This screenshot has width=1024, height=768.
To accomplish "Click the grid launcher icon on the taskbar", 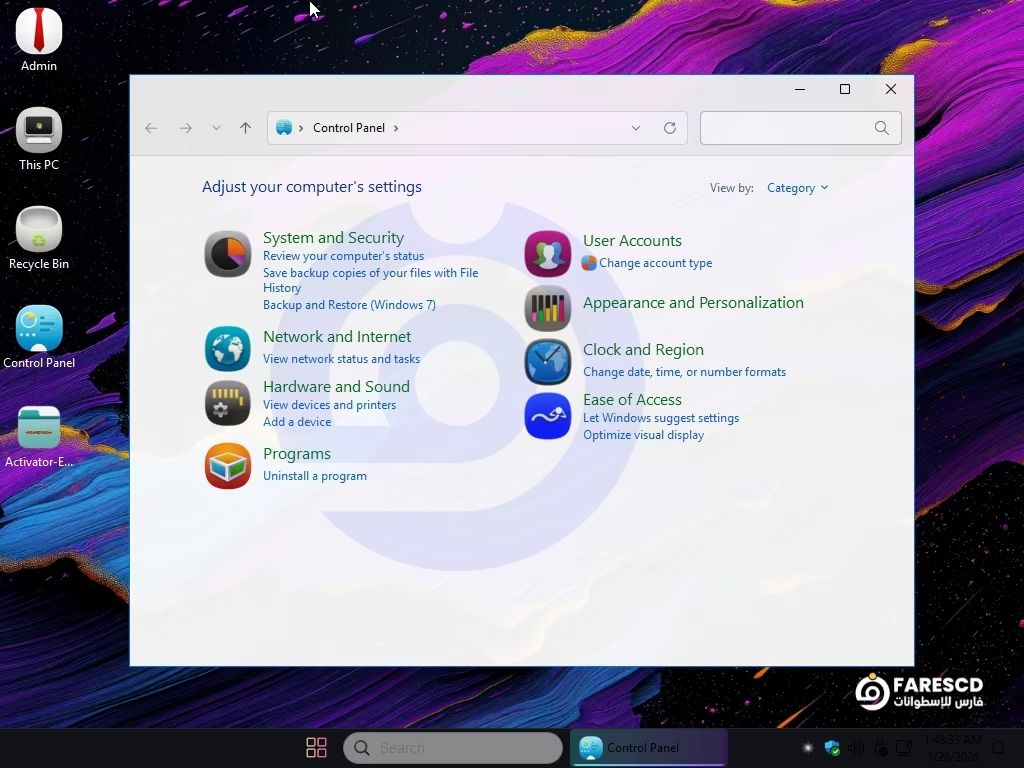I will [x=316, y=747].
